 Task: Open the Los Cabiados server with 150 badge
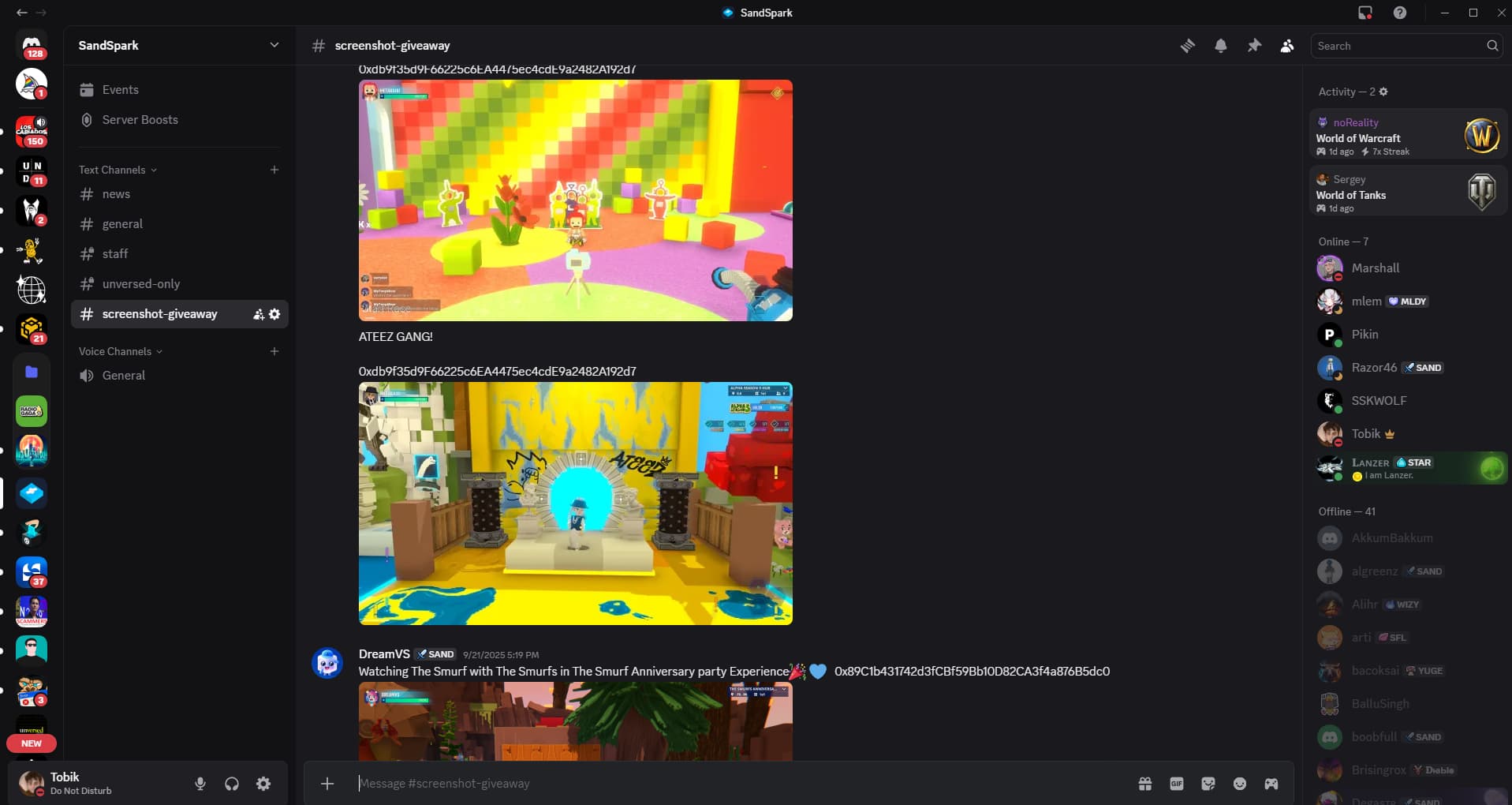32,132
